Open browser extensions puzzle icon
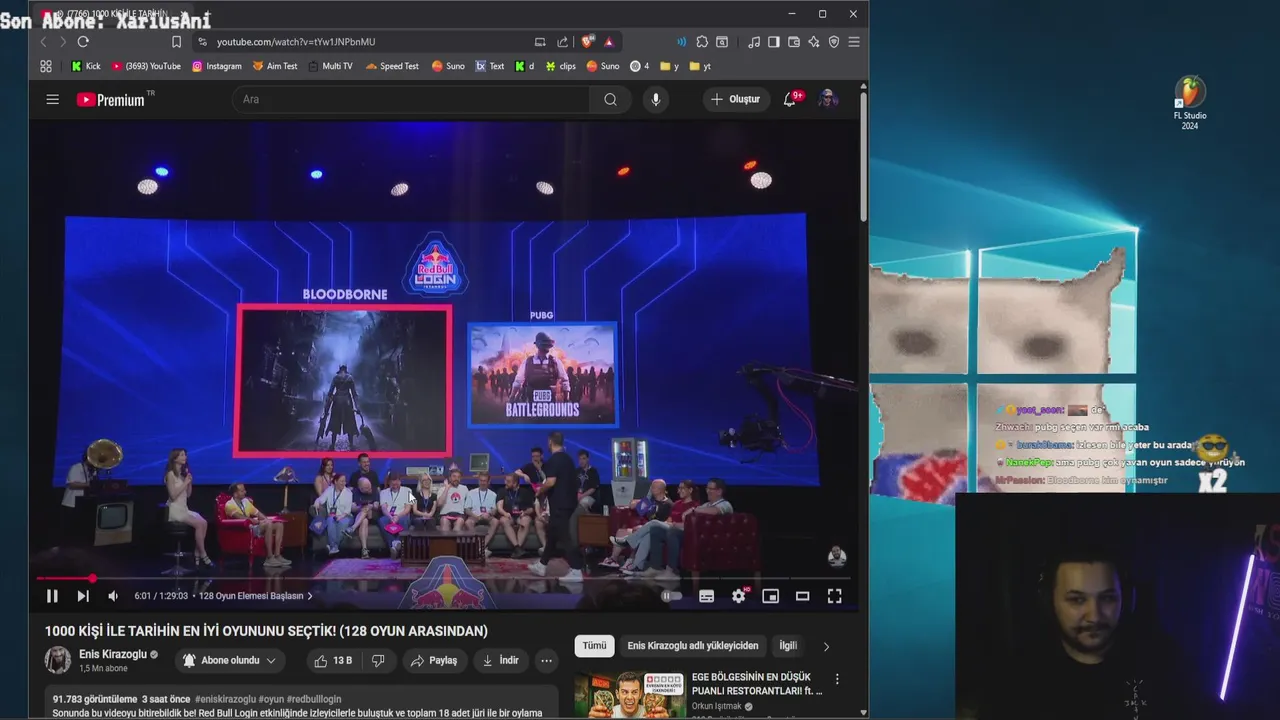The image size is (1280, 720). click(x=702, y=42)
